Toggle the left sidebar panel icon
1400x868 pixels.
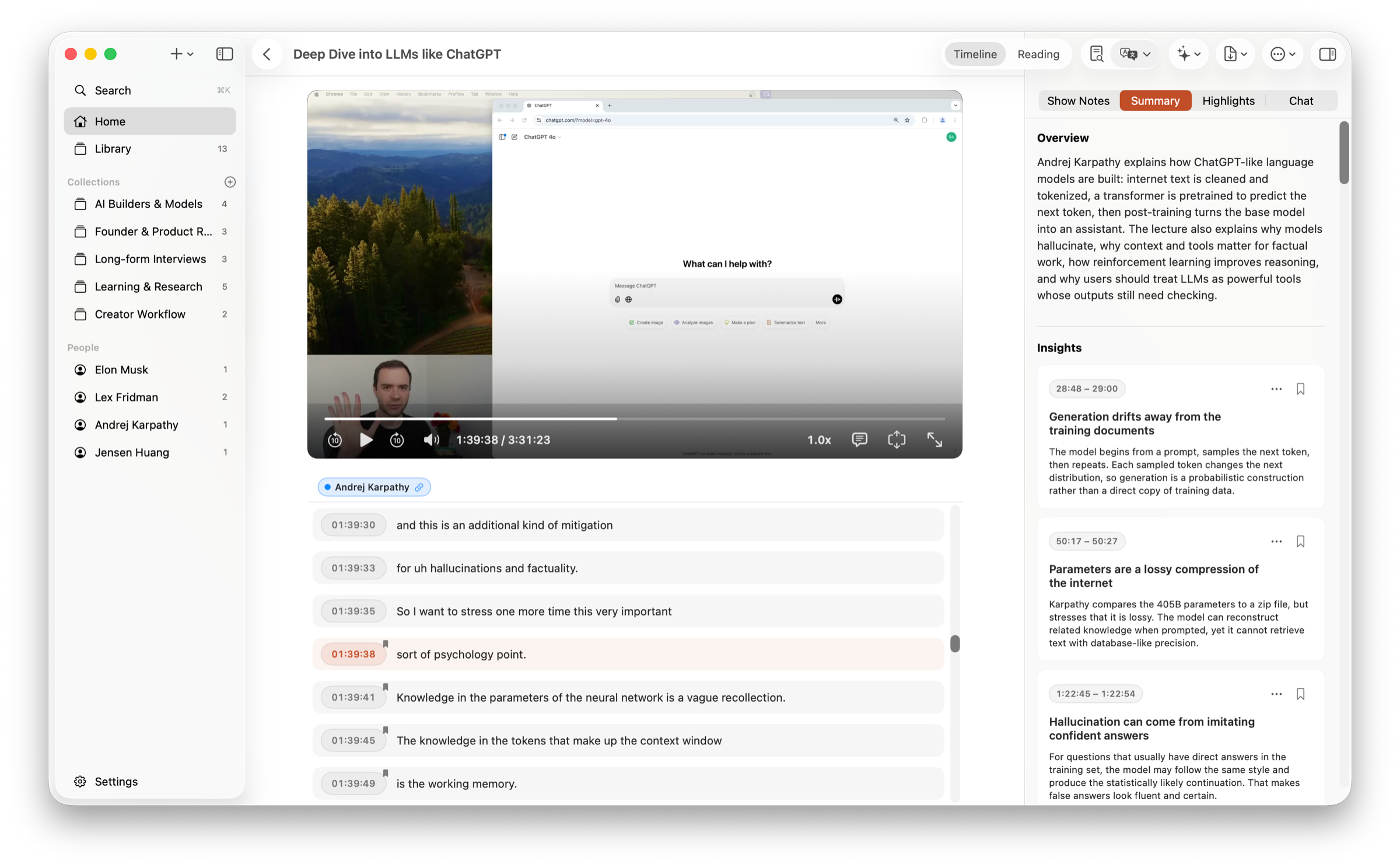click(225, 54)
